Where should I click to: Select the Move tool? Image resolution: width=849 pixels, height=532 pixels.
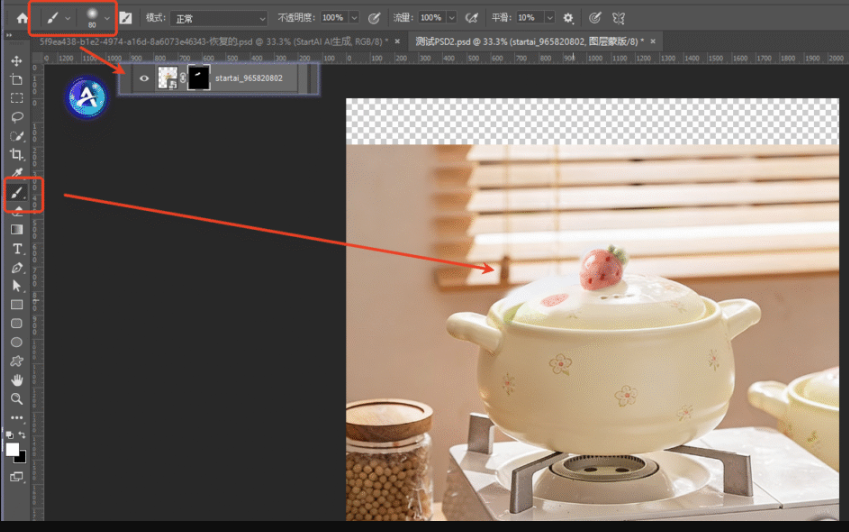pos(17,61)
